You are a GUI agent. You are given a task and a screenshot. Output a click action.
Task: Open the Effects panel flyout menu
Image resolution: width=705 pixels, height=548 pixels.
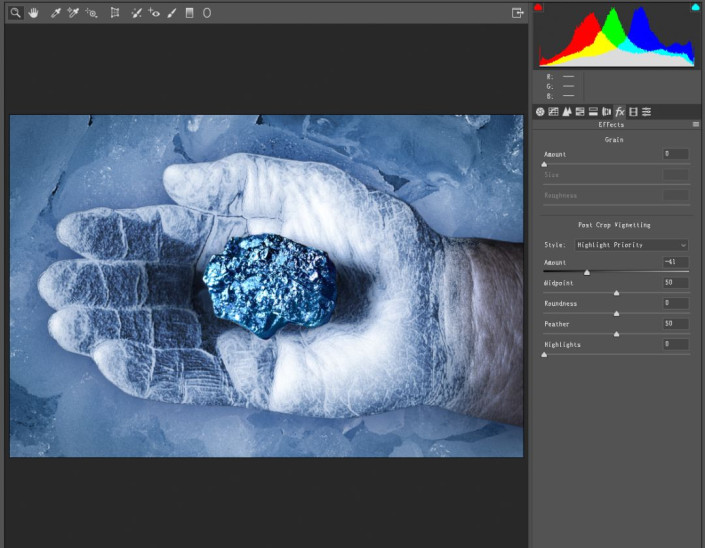pyautogui.click(x=696, y=125)
